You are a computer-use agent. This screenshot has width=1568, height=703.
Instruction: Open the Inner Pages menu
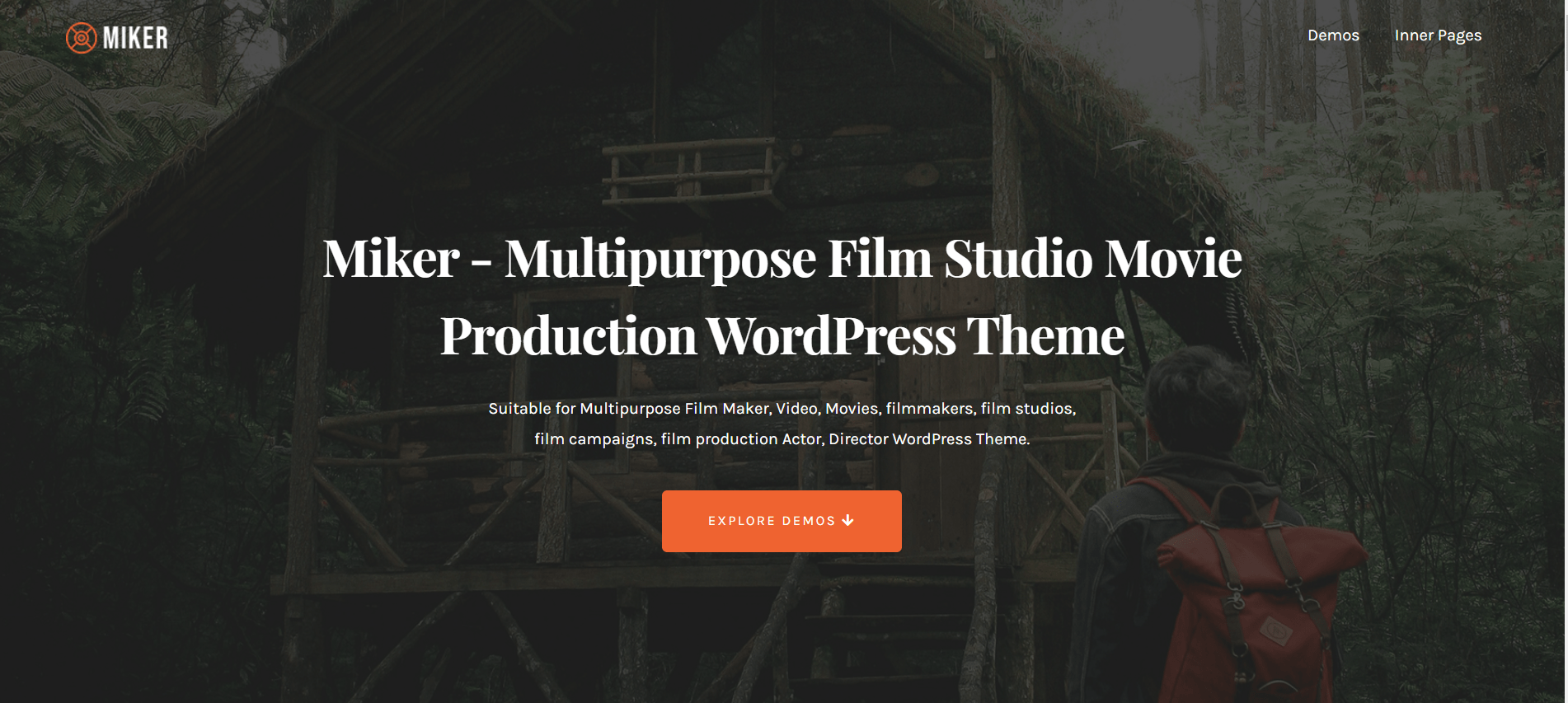coord(1438,35)
